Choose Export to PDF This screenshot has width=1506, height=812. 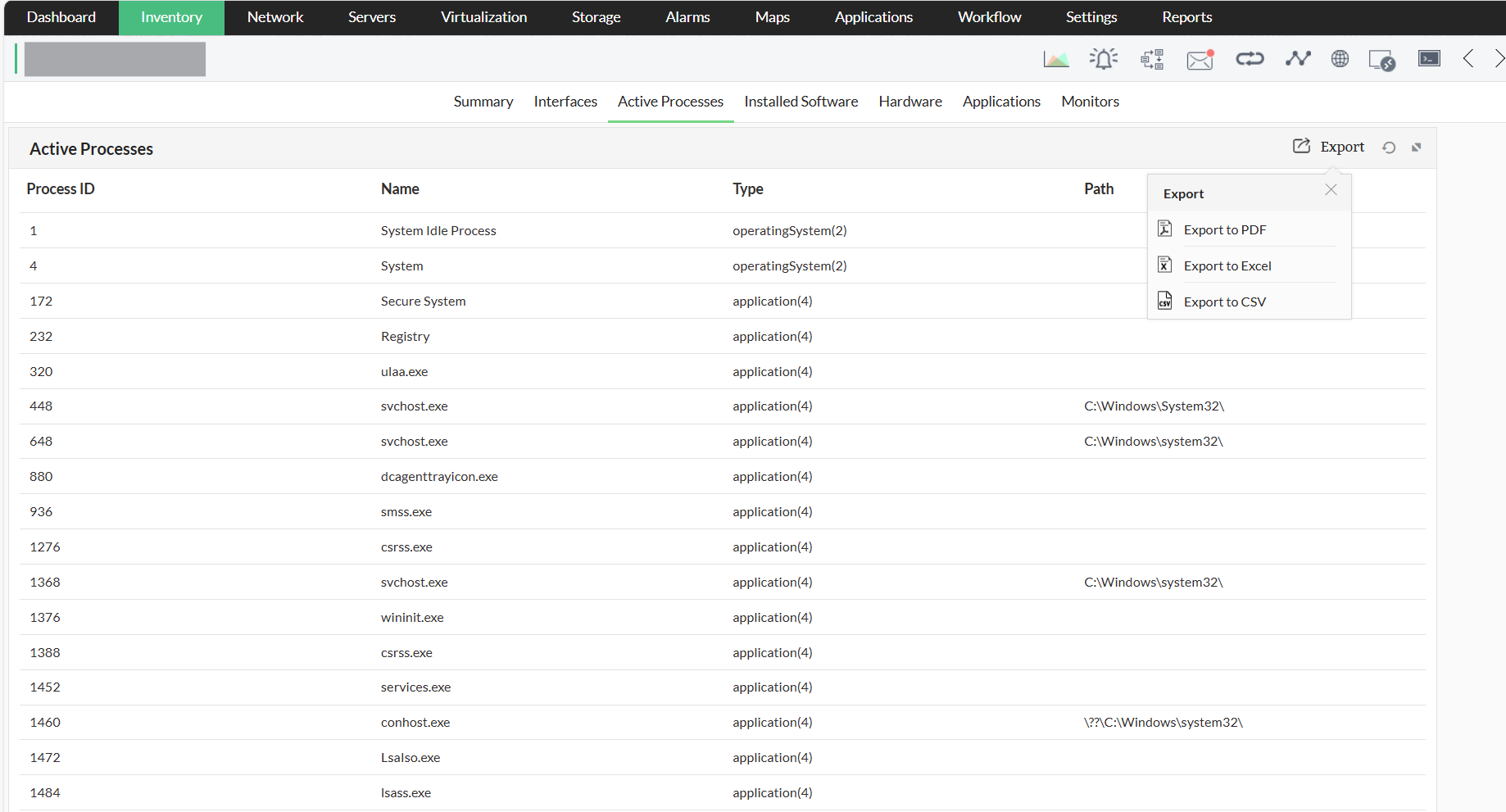coord(1224,230)
